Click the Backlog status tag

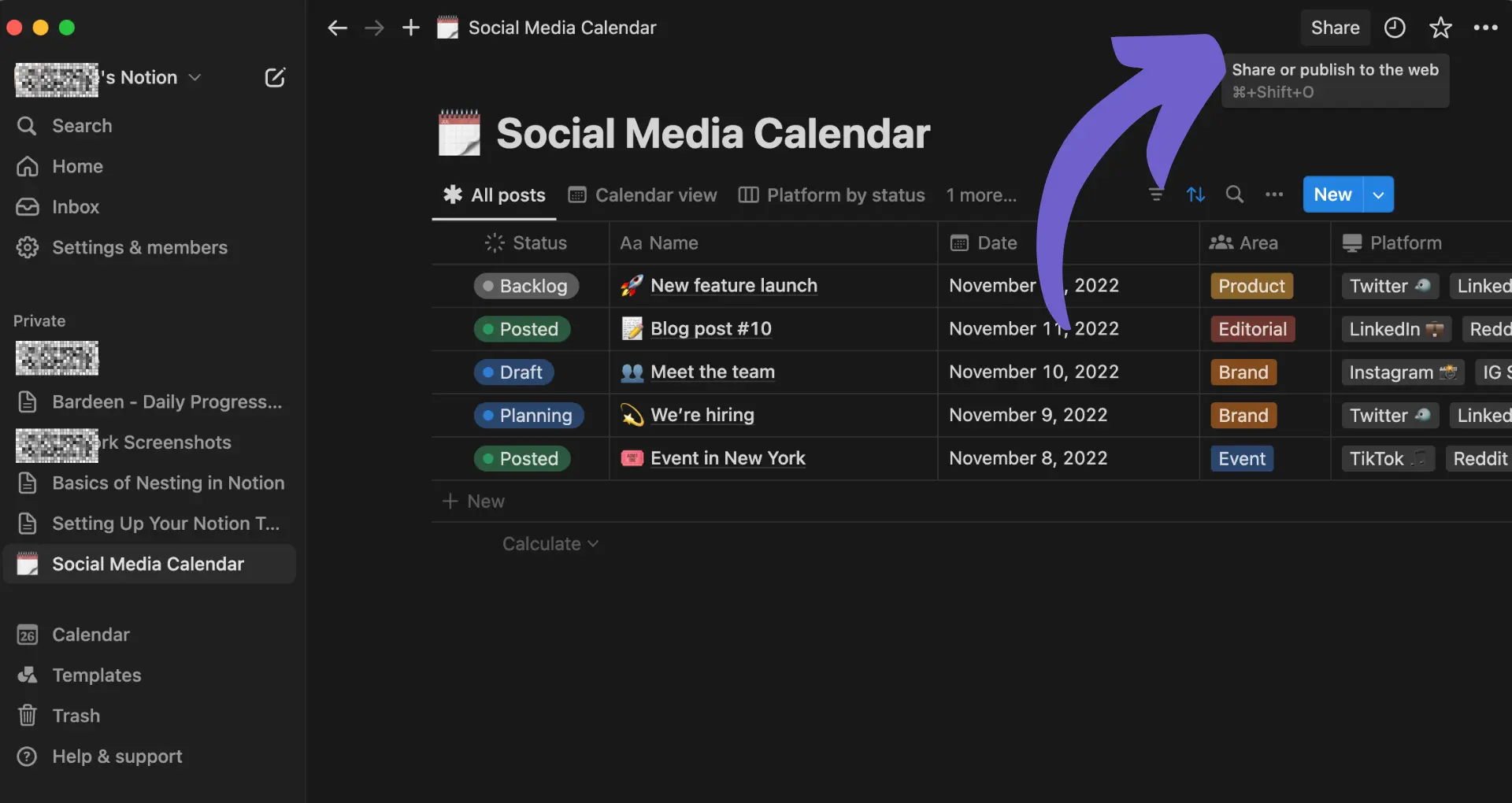(526, 286)
